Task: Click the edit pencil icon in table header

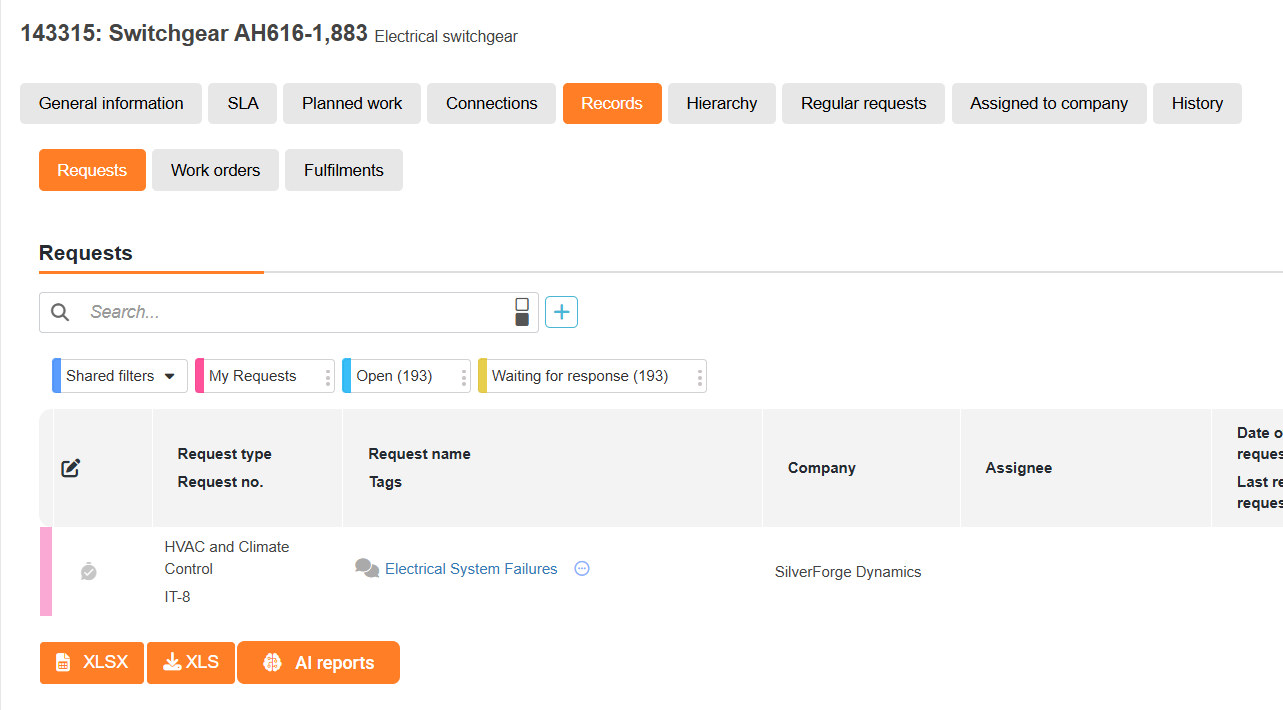Action: 70,468
